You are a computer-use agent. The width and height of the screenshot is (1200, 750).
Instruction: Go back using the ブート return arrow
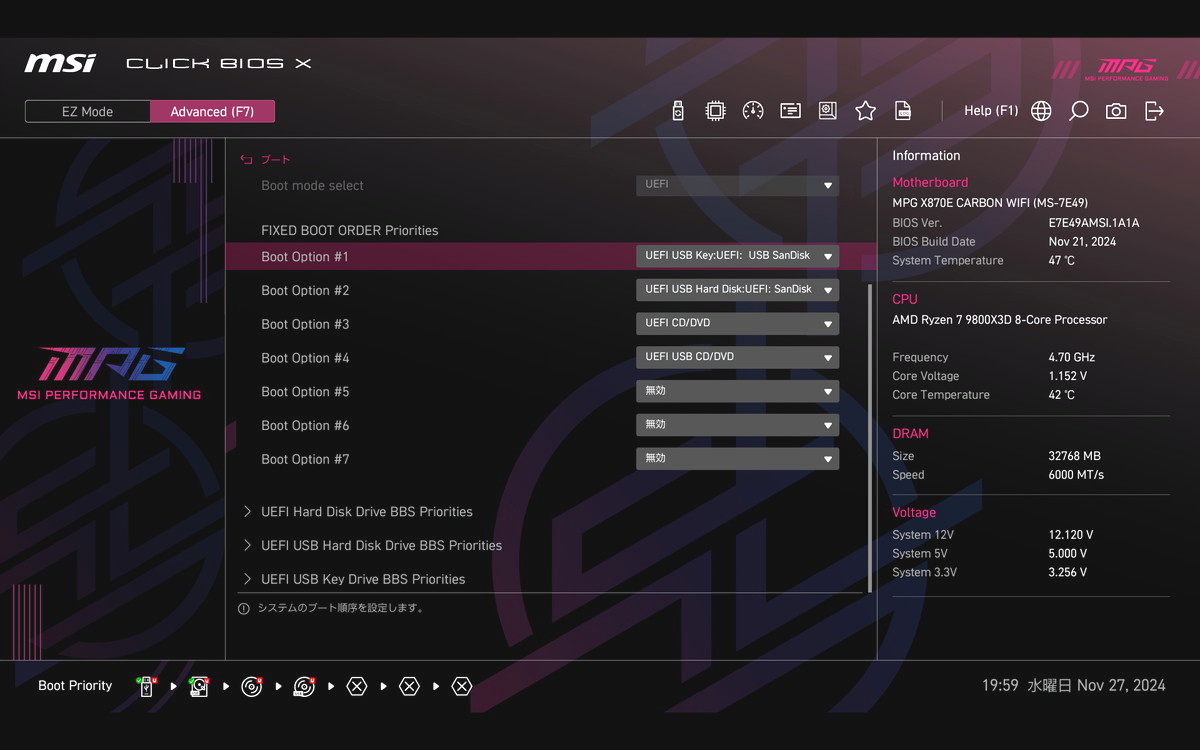coord(246,160)
